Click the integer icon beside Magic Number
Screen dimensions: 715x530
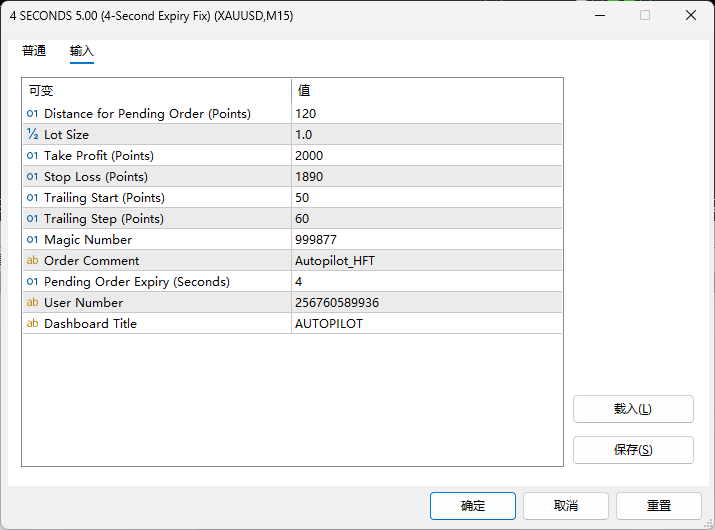pos(32,240)
